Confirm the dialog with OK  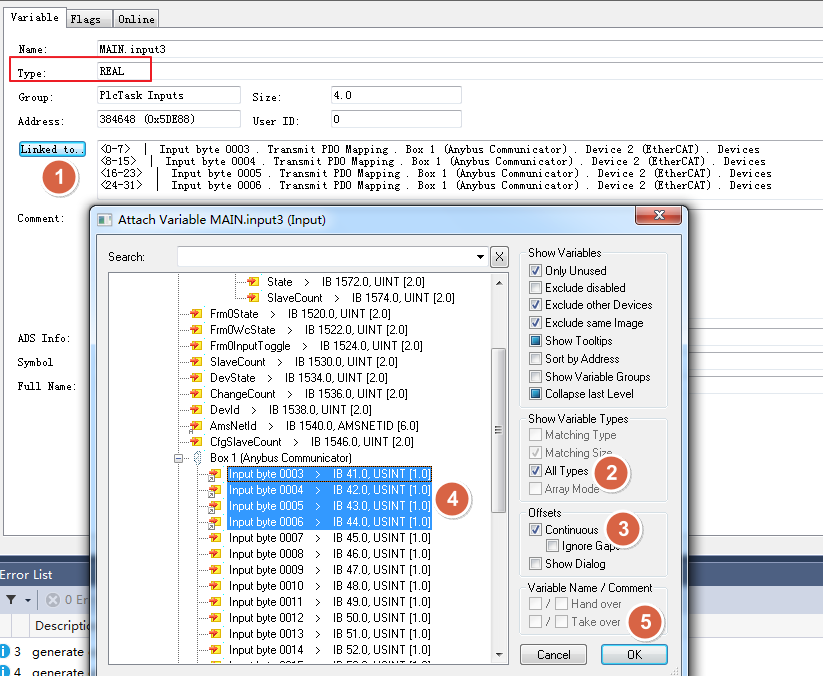click(x=634, y=654)
